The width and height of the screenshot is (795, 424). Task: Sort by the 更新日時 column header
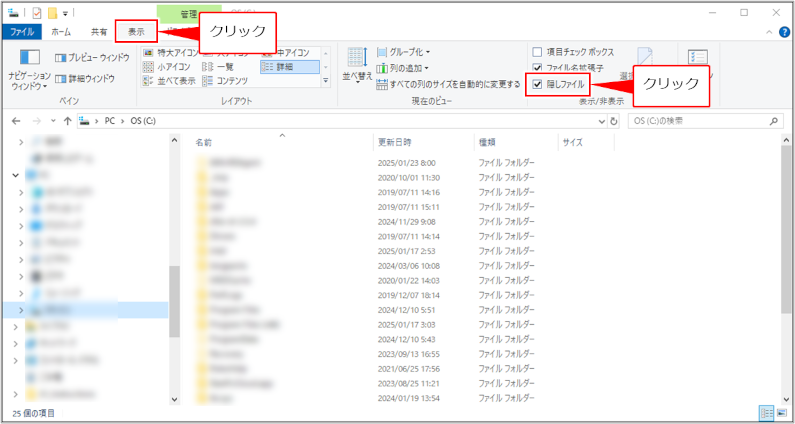(x=394, y=142)
